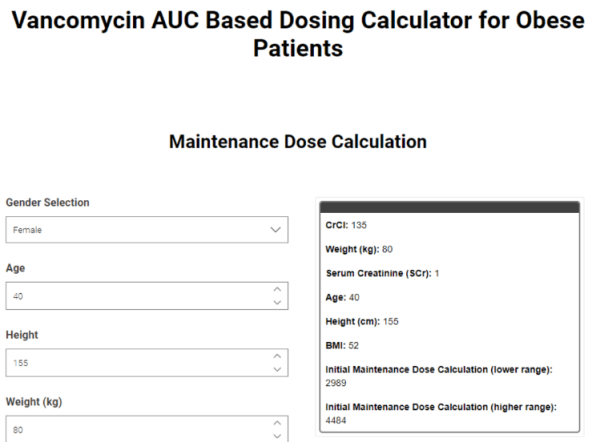Click the CrCl result value 135
This screenshot has width=600, height=442.
[x=359, y=225]
